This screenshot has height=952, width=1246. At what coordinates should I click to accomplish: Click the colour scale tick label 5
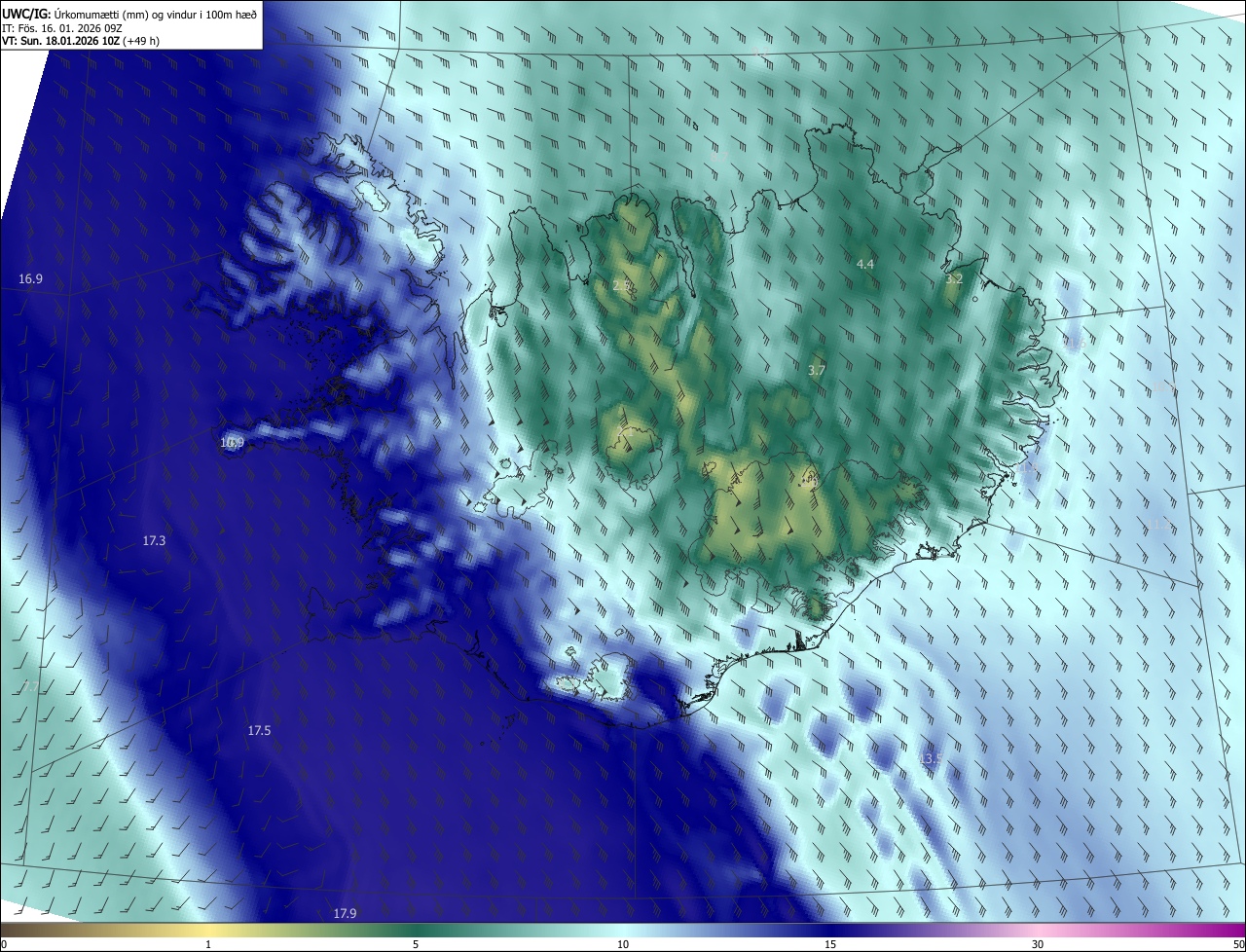point(416,944)
